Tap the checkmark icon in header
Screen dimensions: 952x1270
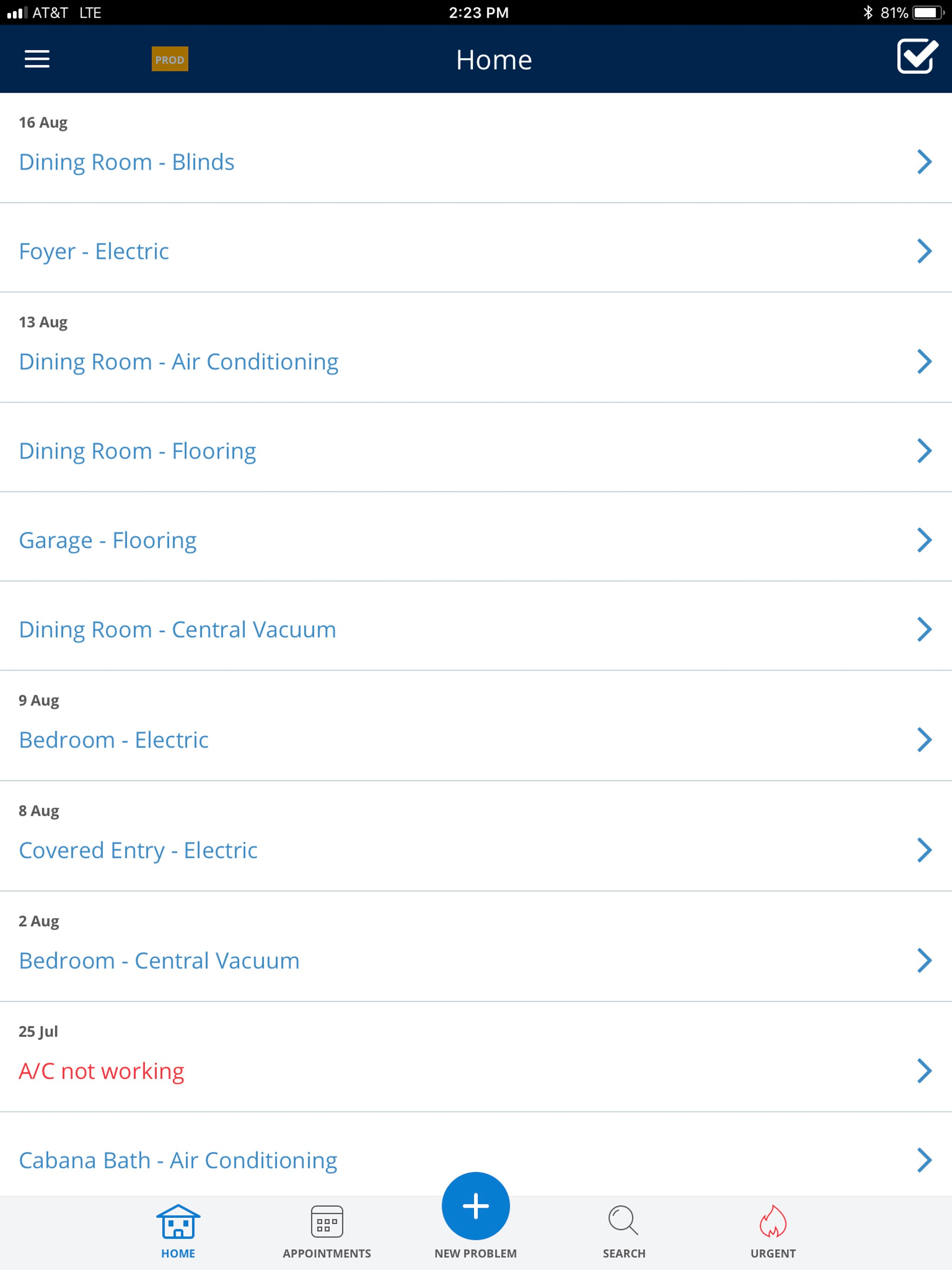click(x=917, y=57)
